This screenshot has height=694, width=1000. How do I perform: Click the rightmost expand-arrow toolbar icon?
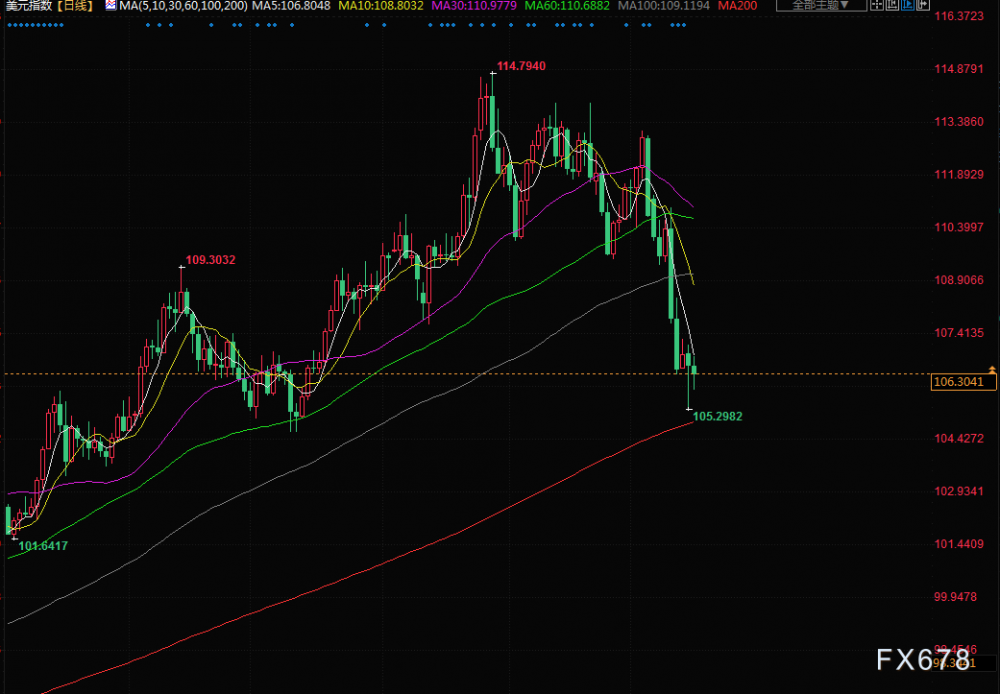pyautogui.click(x=923, y=5)
